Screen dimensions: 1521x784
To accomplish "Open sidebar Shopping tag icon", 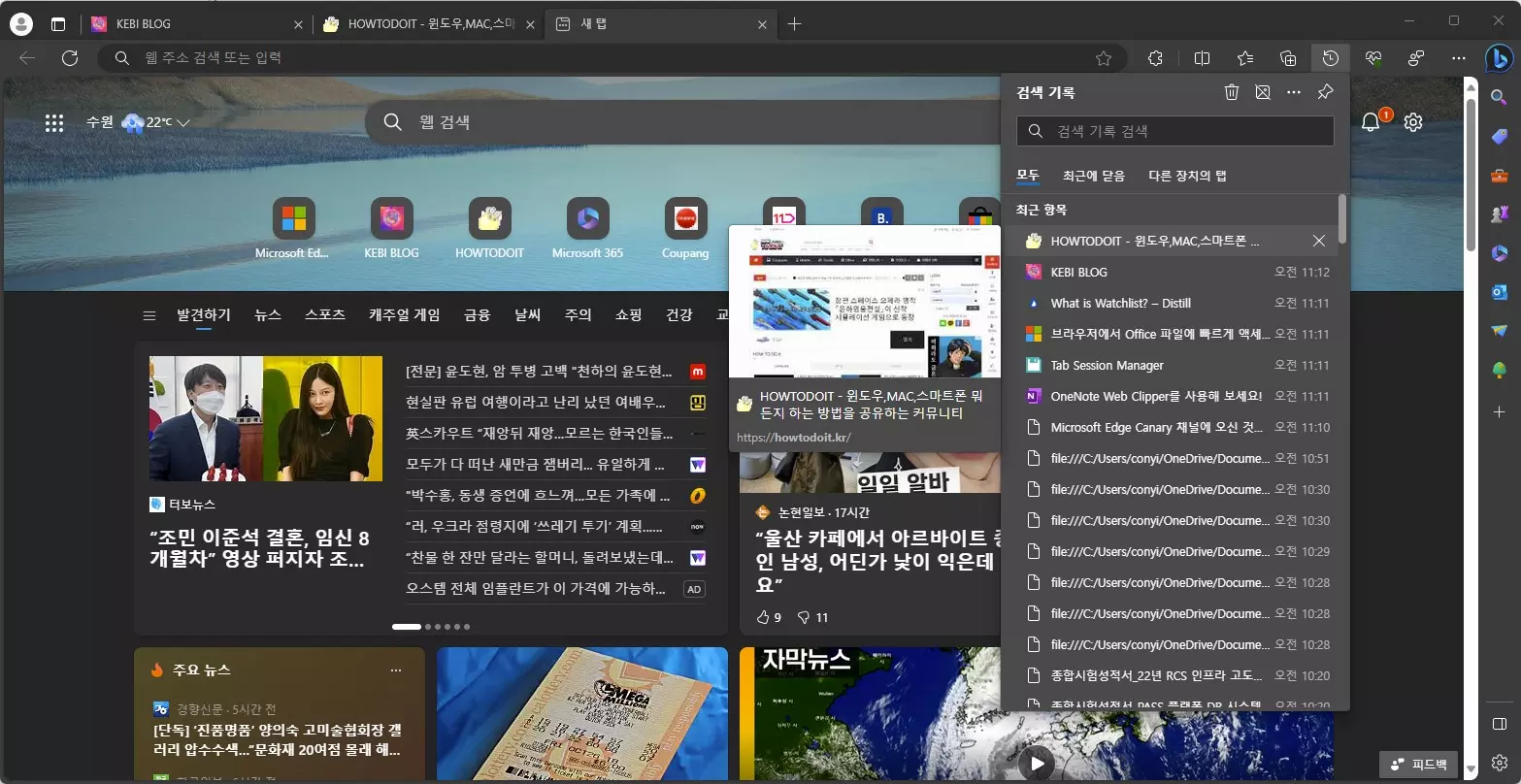I will point(1499,137).
